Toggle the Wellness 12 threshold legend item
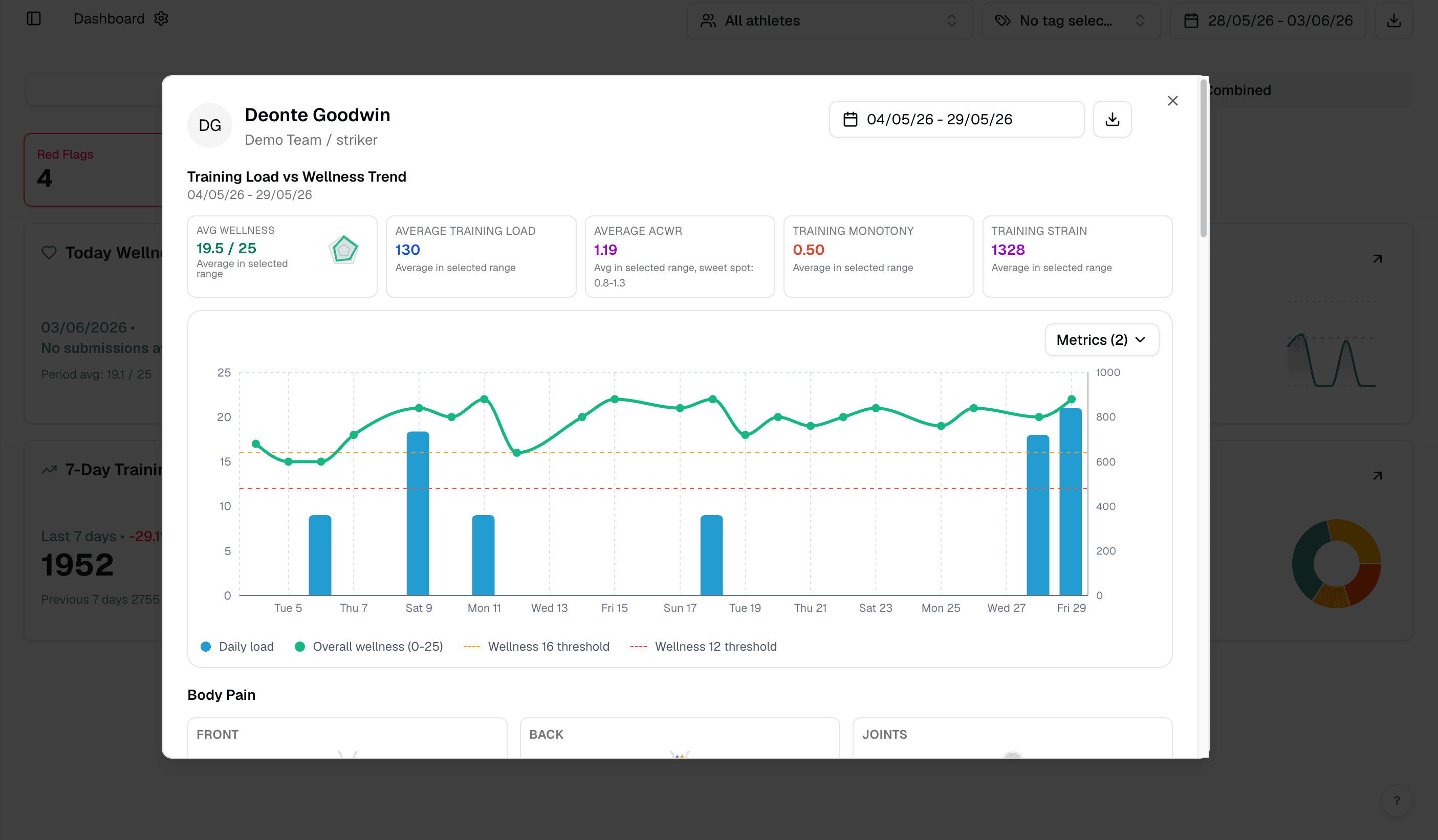Screen dimensions: 1438x840 tap(704, 647)
